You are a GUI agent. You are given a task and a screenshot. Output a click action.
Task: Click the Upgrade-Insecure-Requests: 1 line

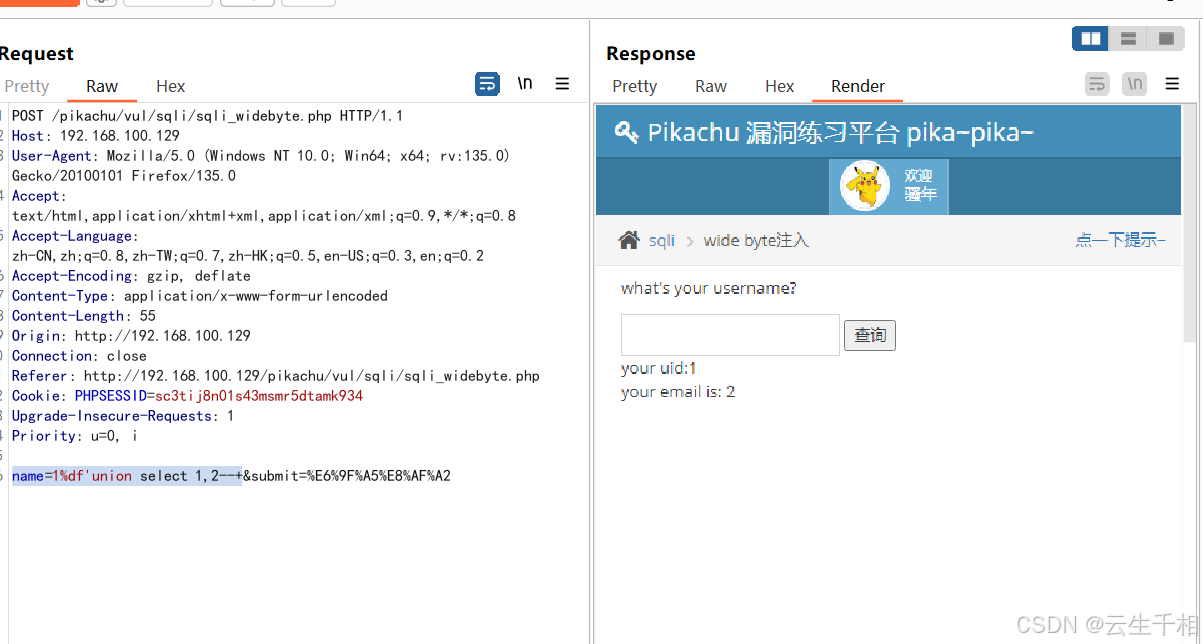pos(123,416)
